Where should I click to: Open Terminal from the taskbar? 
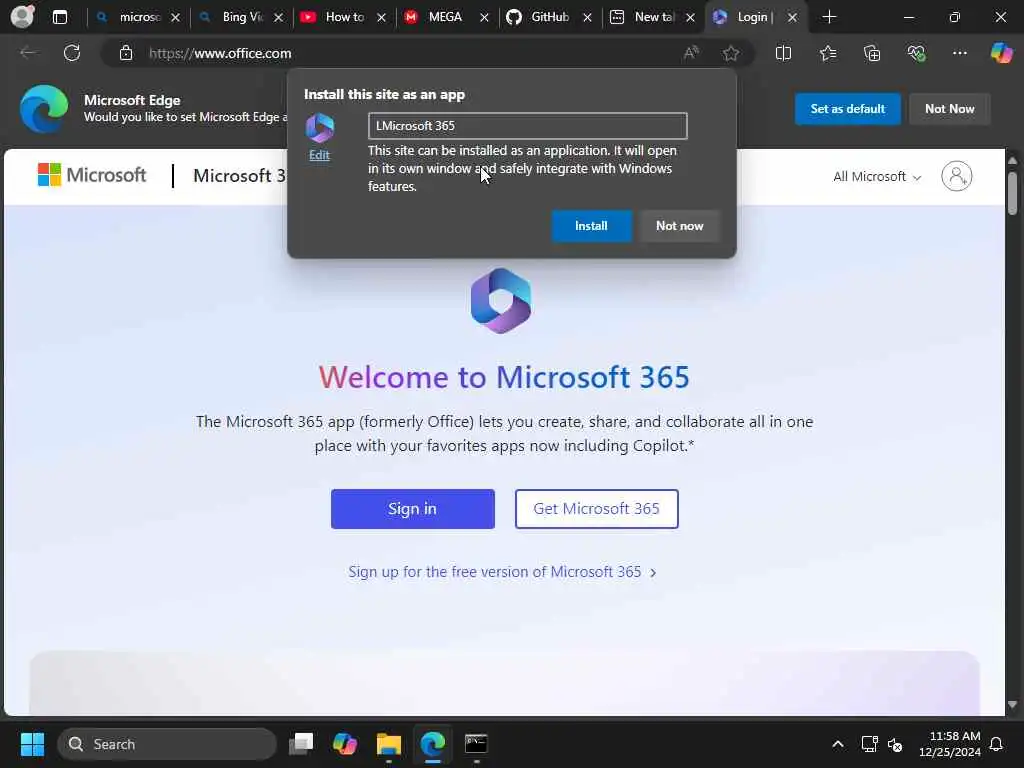(476, 744)
